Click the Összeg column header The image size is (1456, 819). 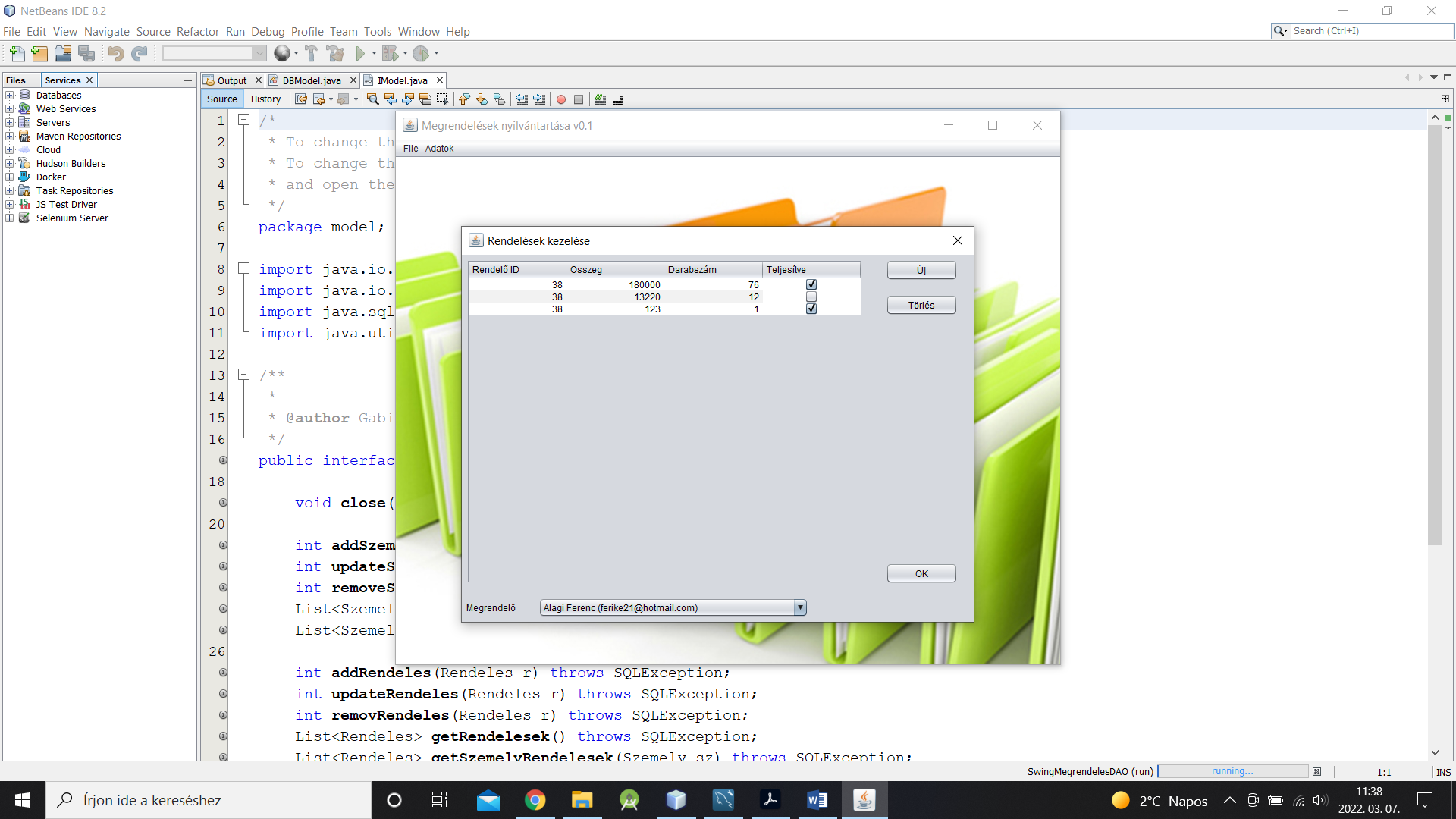click(x=614, y=269)
